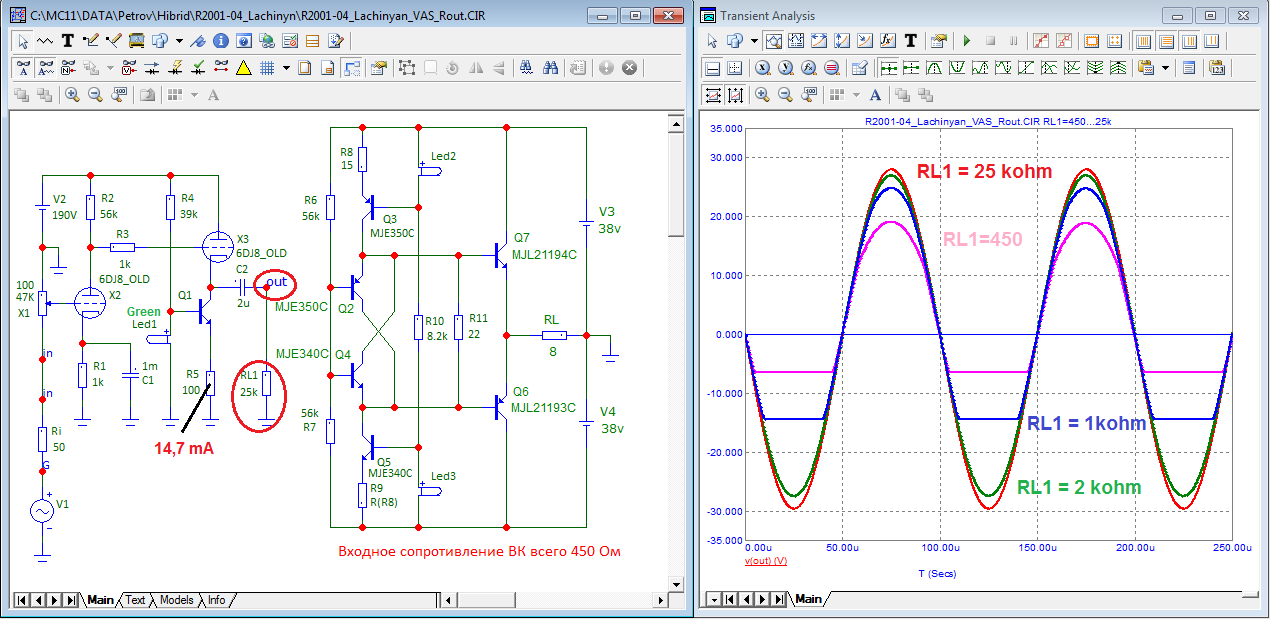Run the transient analysis with green play
The width and height of the screenshot is (1270, 619).
pyautogui.click(x=966, y=41)
